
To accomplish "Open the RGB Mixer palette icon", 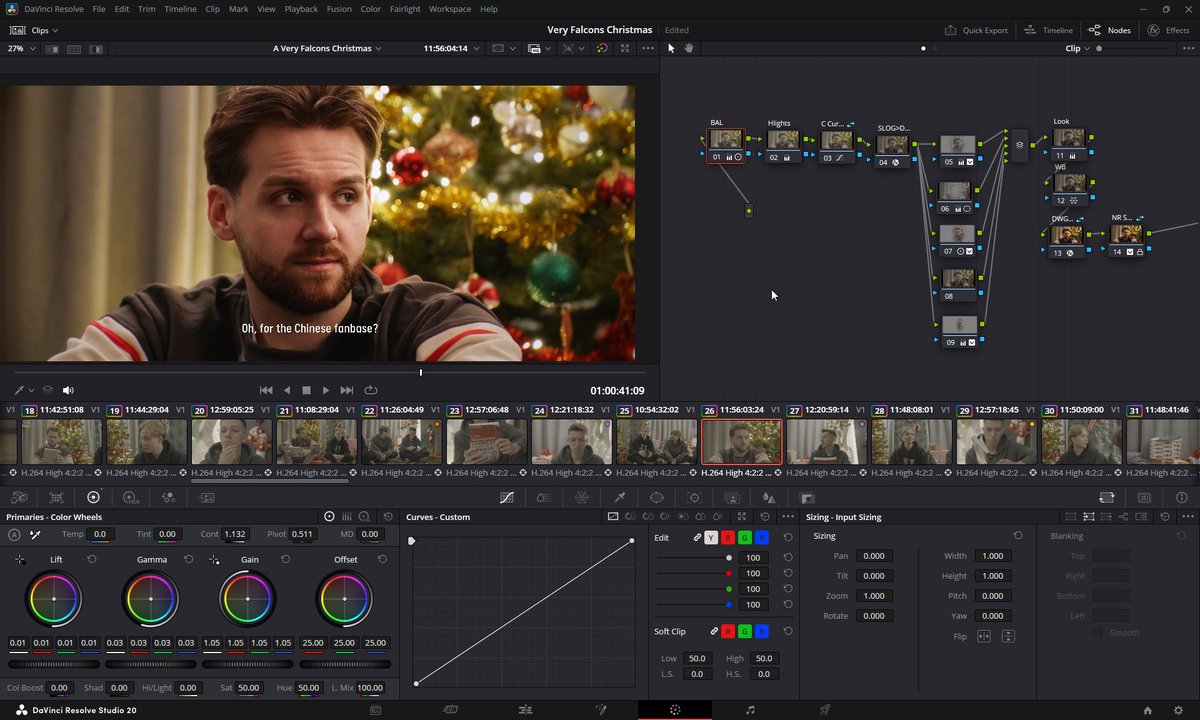I will pyautogui.click(x=167, y=497).
